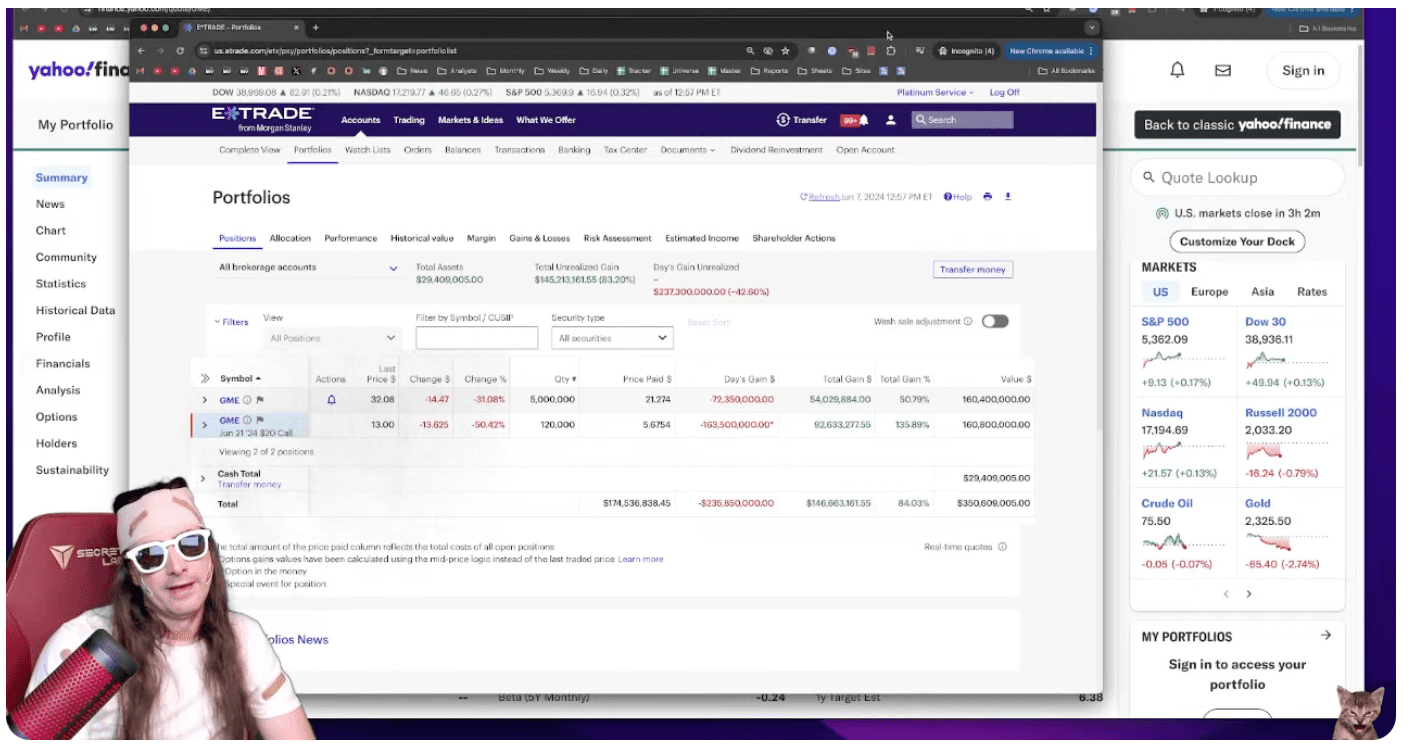Click Customize Your Dock button
The width and height of the screenshot is (1410, 750).
coord(1237,241)
